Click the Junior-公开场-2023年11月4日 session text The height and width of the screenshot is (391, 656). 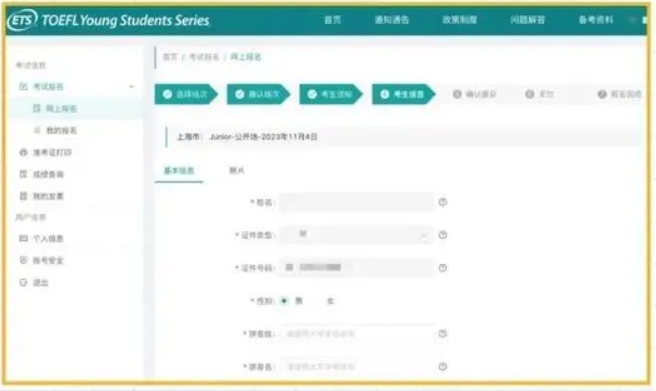click(264, 137)
